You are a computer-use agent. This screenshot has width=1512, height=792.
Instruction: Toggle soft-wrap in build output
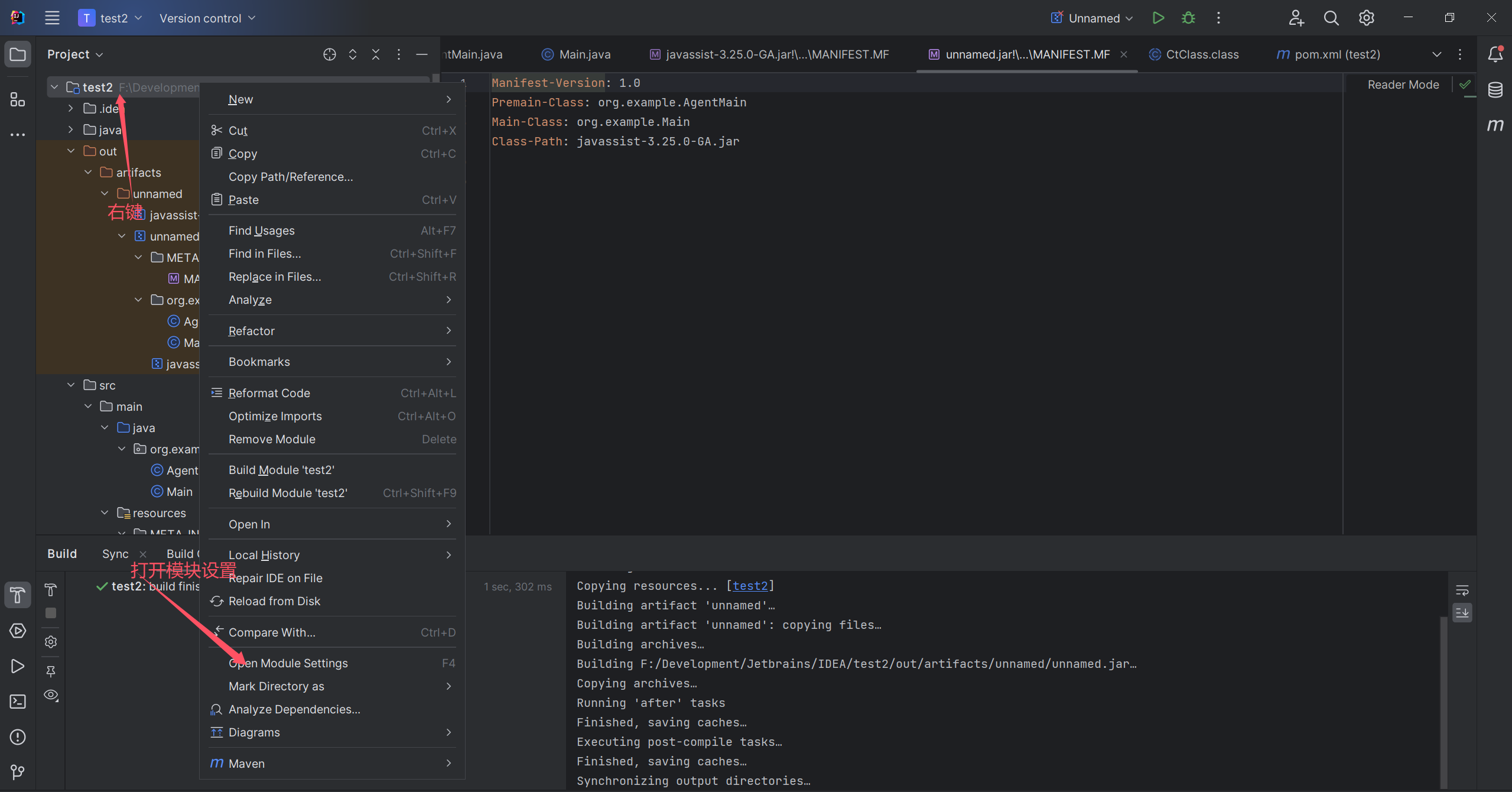coord(1462,590)
